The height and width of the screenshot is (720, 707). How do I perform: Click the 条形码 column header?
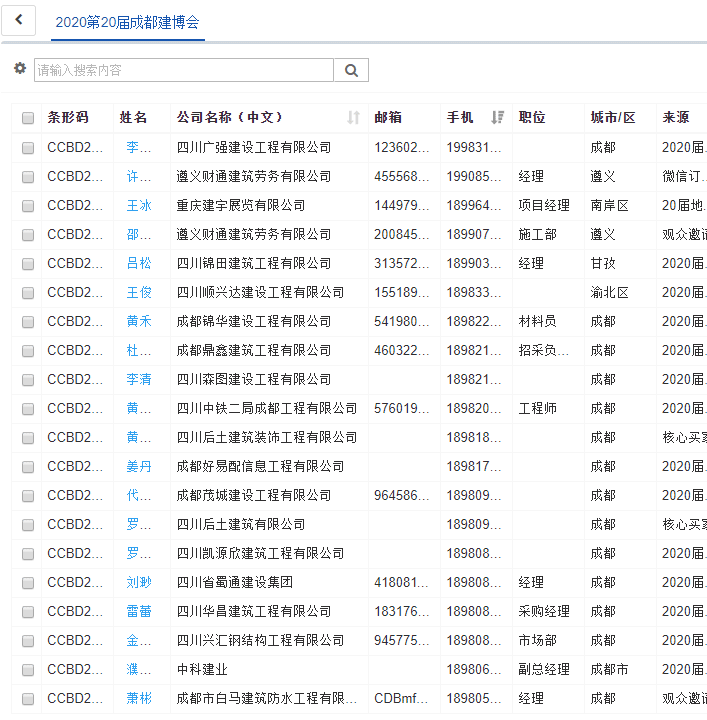(x=68, y=118)
